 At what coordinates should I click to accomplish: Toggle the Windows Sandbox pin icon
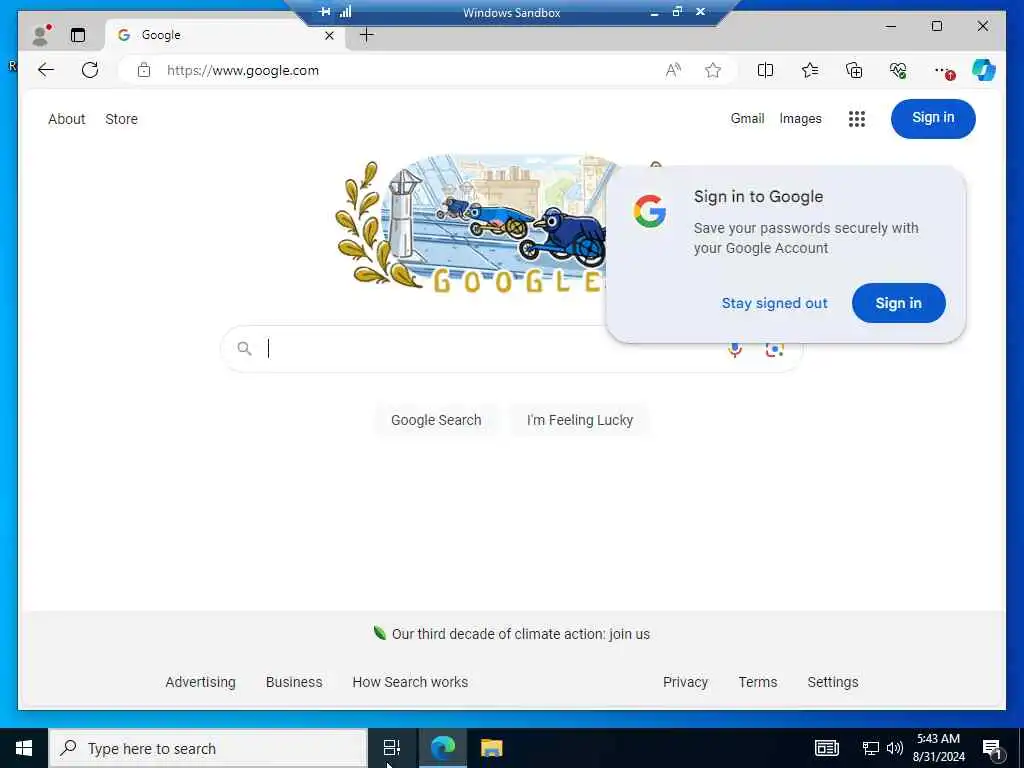[x=325, y=12]
